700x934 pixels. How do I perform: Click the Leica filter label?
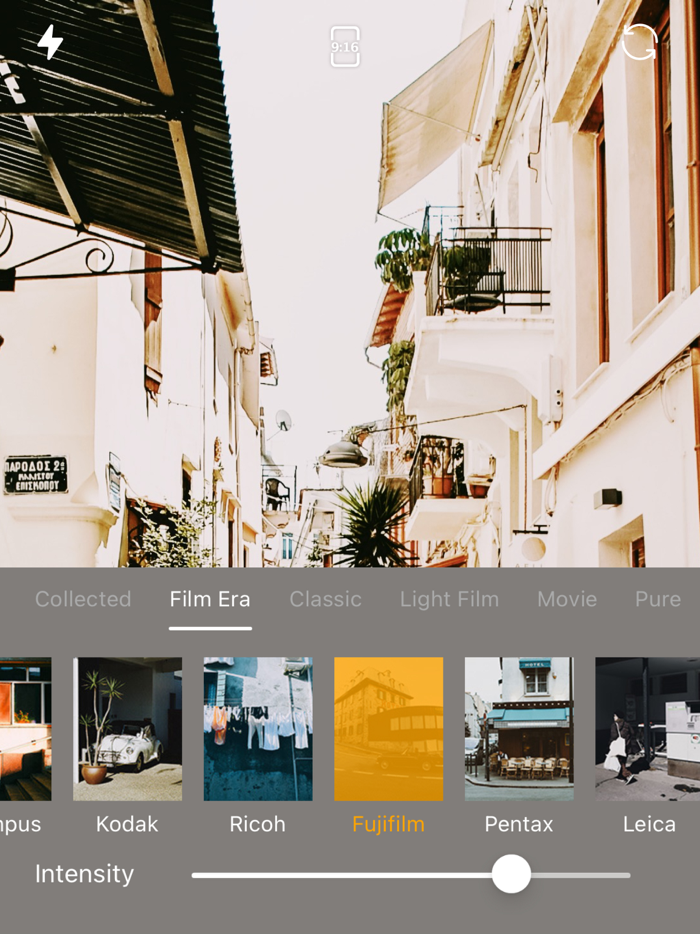(x=649, y=824)
